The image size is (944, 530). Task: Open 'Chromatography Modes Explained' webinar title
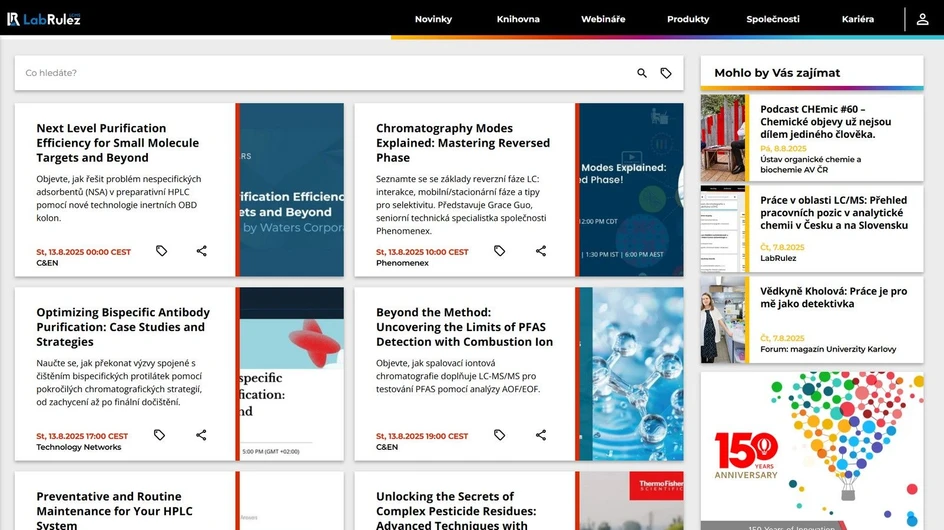click(x=463, y=143)
